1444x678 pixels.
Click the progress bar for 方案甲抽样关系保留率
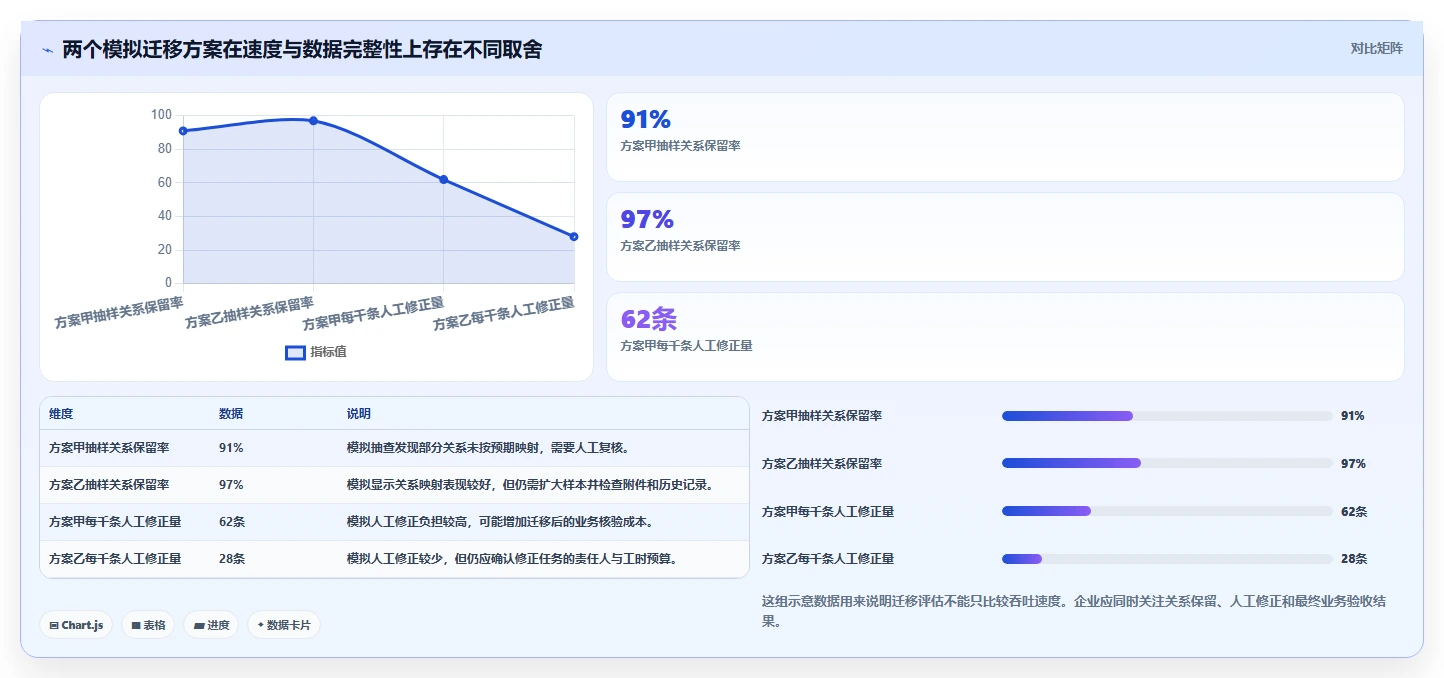tap(1167, 416)
